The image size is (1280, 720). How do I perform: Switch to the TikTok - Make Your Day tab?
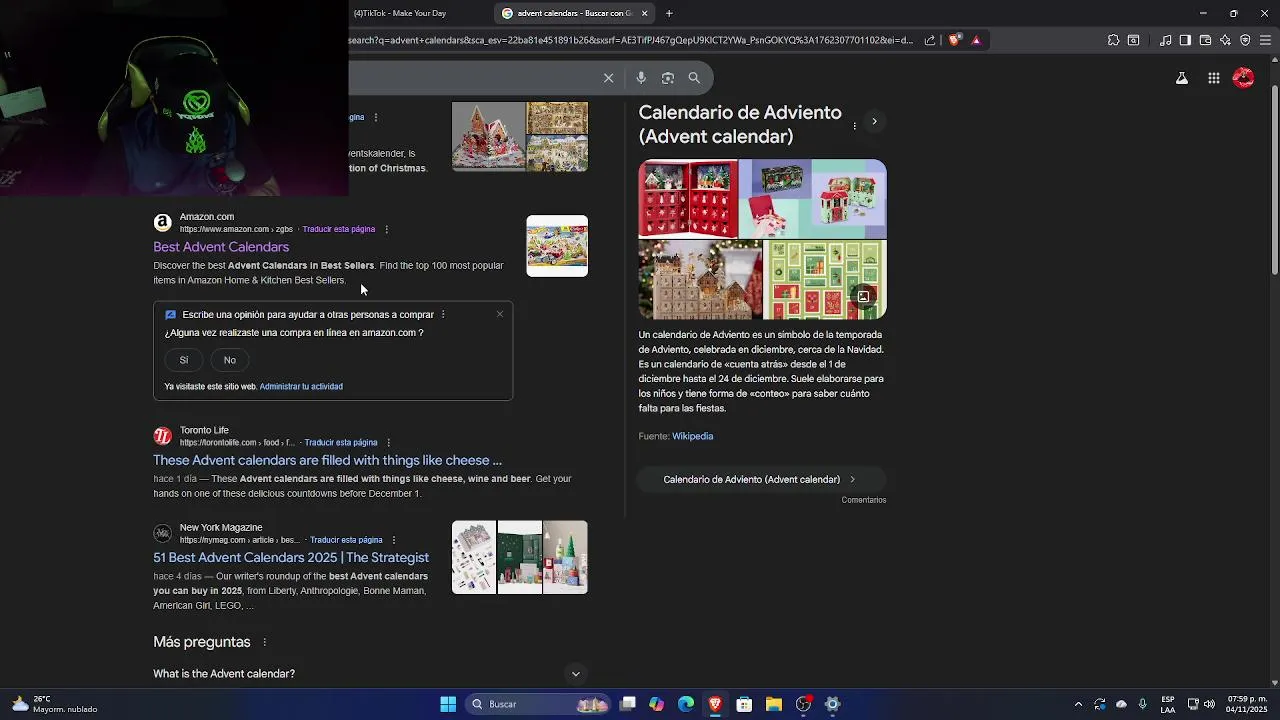click(x=400, y=13)
